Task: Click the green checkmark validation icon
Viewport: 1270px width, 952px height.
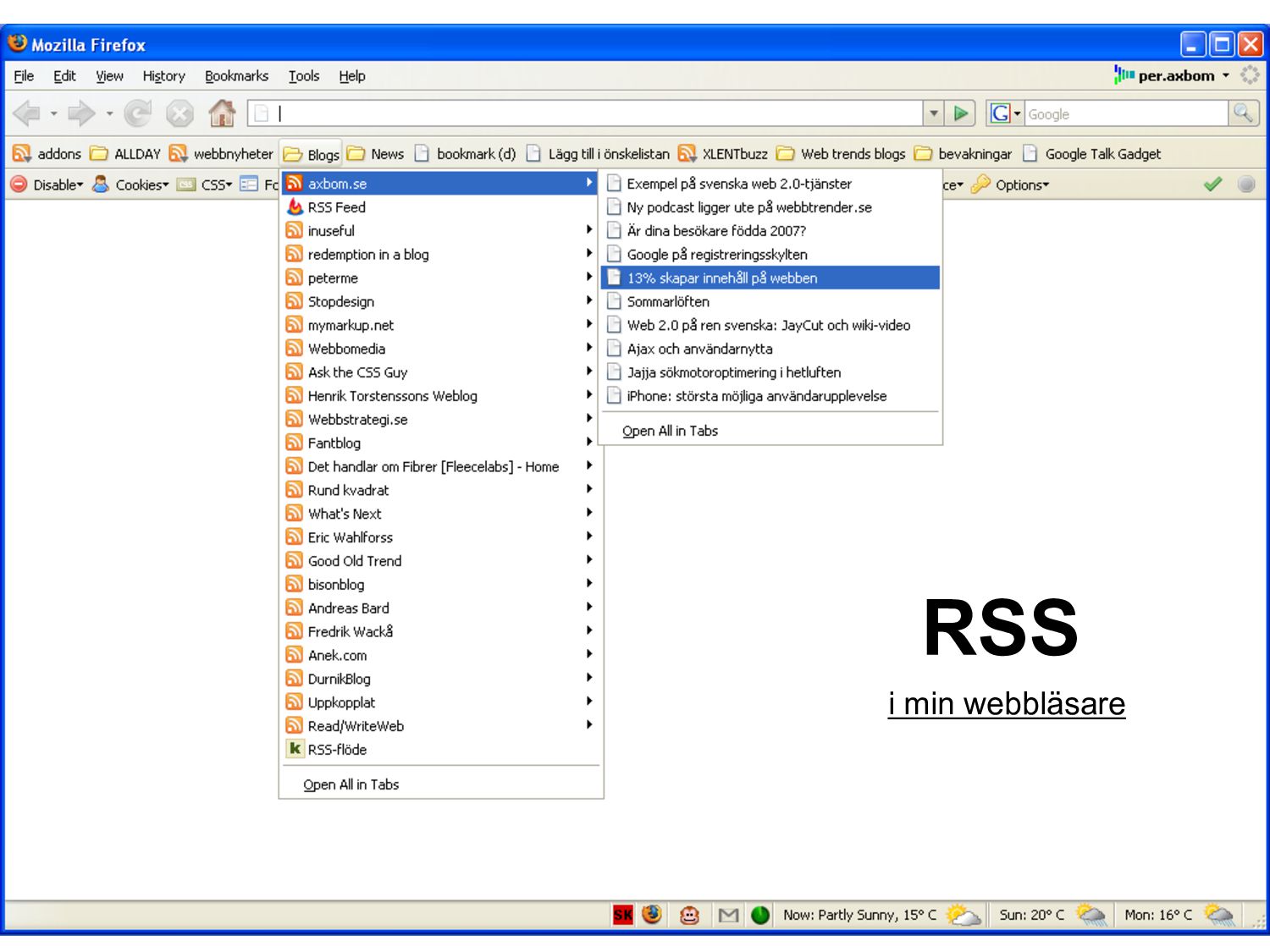Action: tap(1212, 184)
